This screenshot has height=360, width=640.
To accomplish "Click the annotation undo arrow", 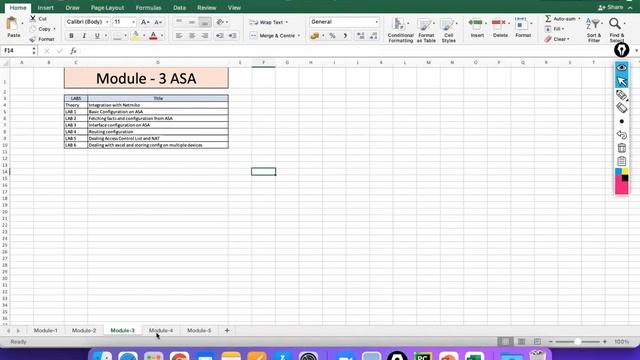I will click(622, 135).
